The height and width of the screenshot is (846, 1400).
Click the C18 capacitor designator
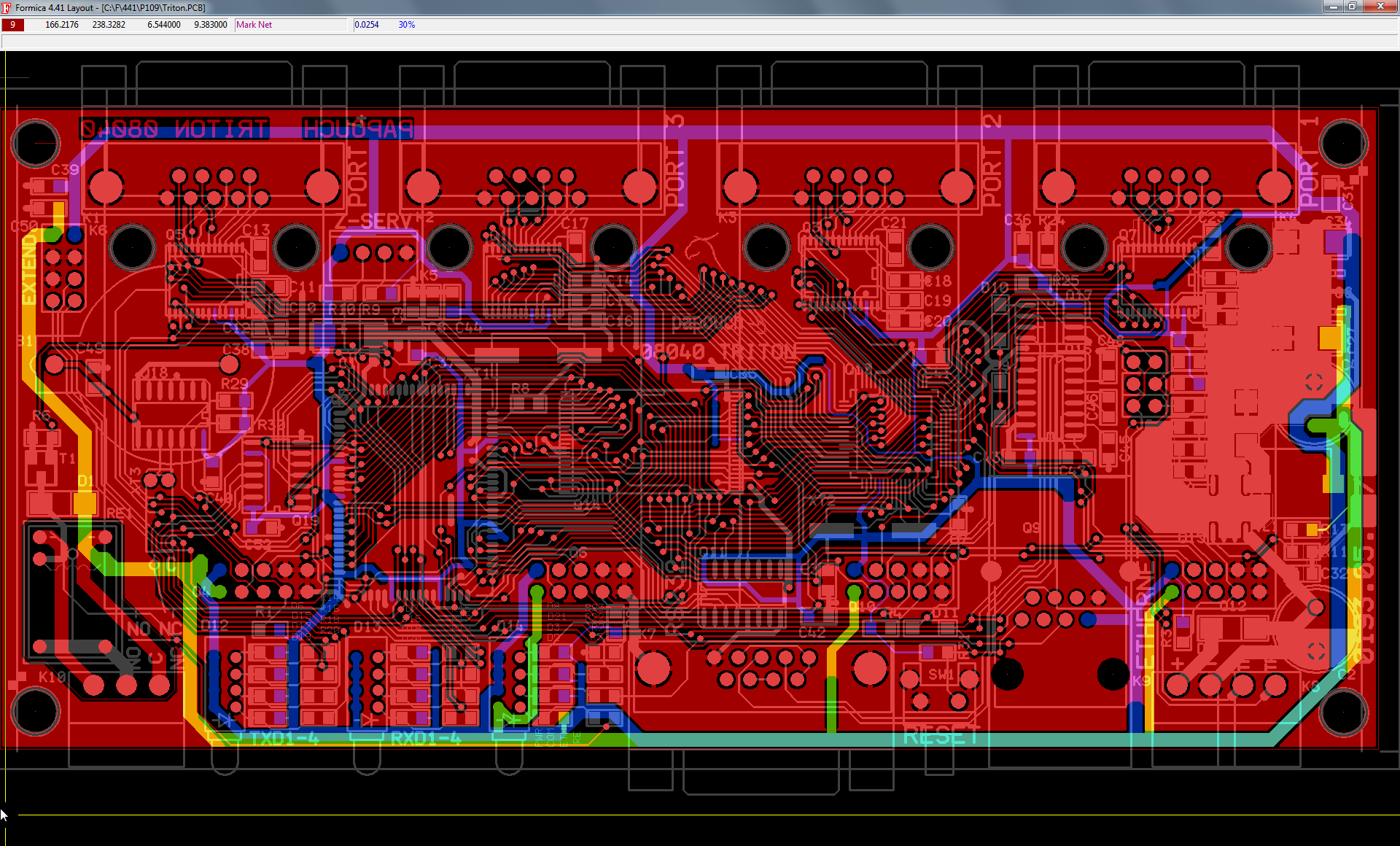[938, 281]
